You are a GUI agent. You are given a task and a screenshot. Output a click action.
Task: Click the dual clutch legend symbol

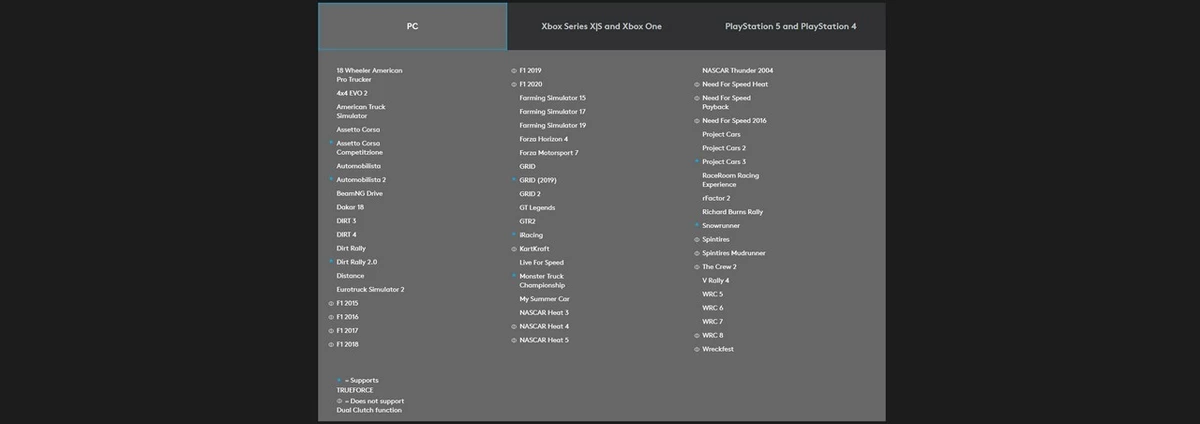pyautogui.click(x=339, y=400)
